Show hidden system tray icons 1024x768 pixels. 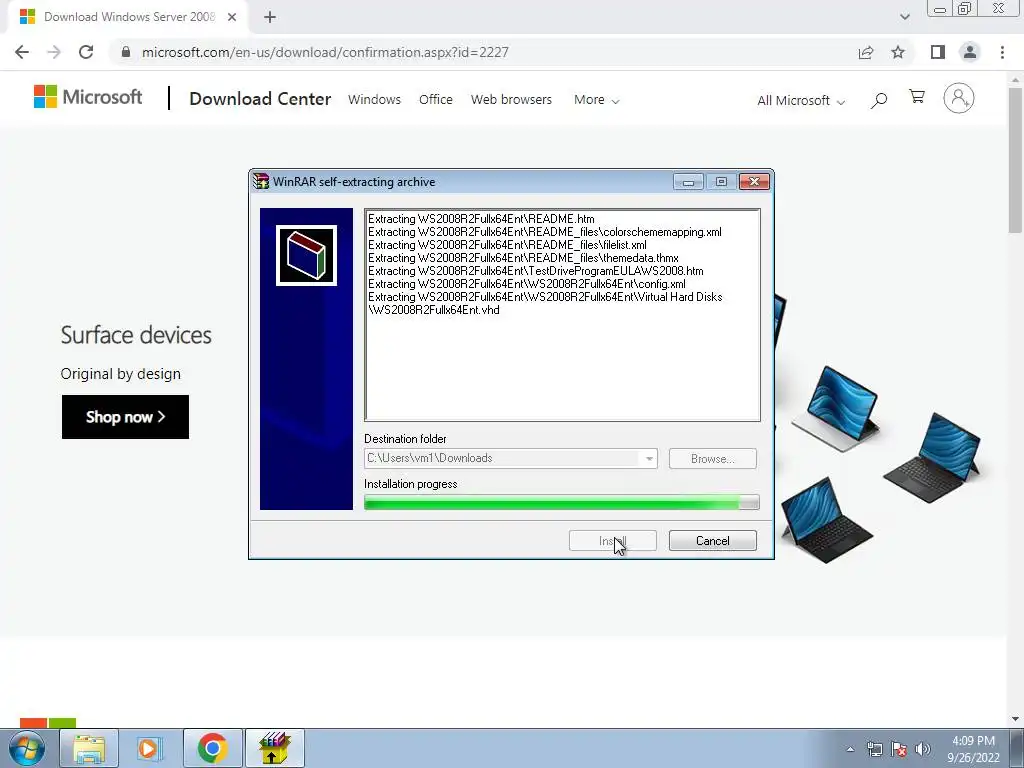pyautogui.click(x=850, y=749)
